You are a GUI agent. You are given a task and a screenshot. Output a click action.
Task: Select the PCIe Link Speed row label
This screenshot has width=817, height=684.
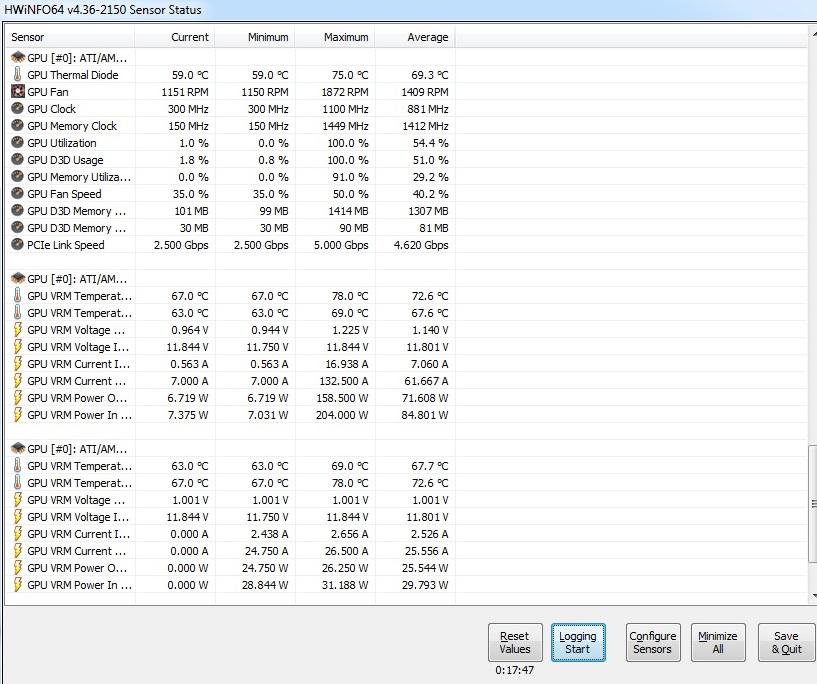(x=66, y=245)
